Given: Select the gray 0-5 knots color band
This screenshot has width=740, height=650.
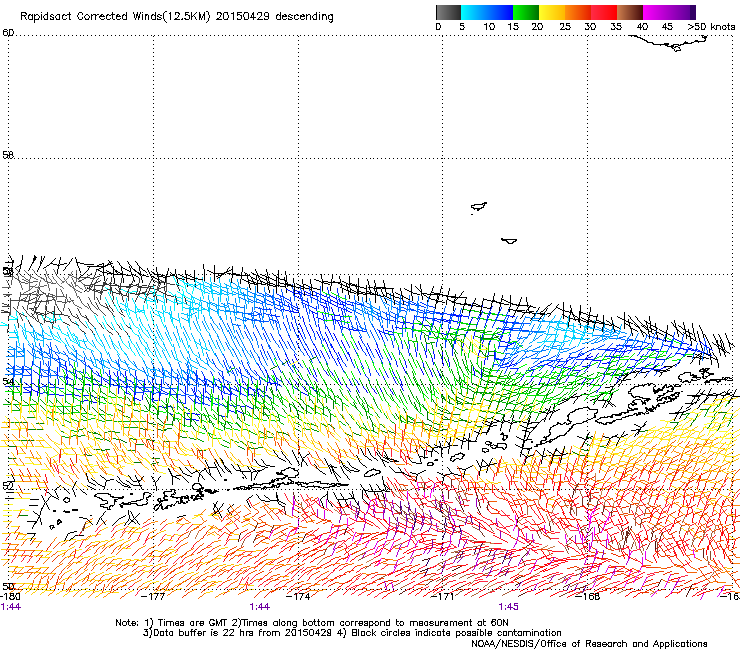Looking at the screenshot, I should pos(448,12).
